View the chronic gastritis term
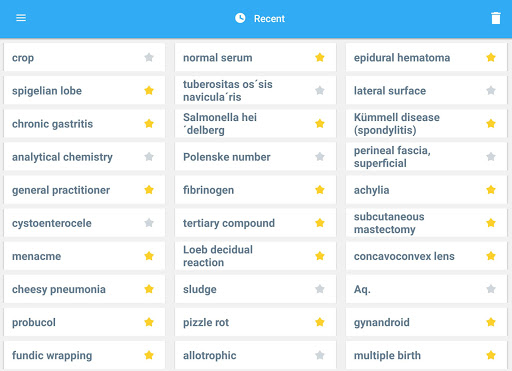The height and width of the screenshot is (371, 512). (x=84, y=124)
